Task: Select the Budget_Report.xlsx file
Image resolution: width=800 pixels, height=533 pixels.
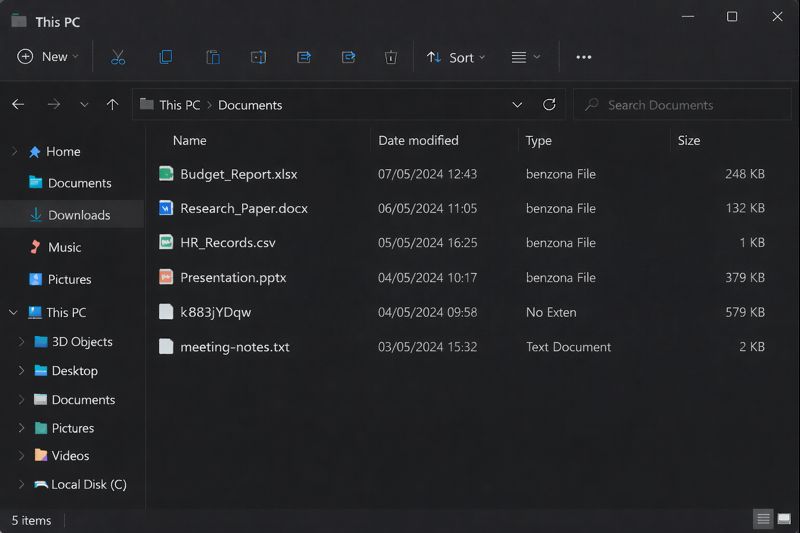Action: [238, 174]
